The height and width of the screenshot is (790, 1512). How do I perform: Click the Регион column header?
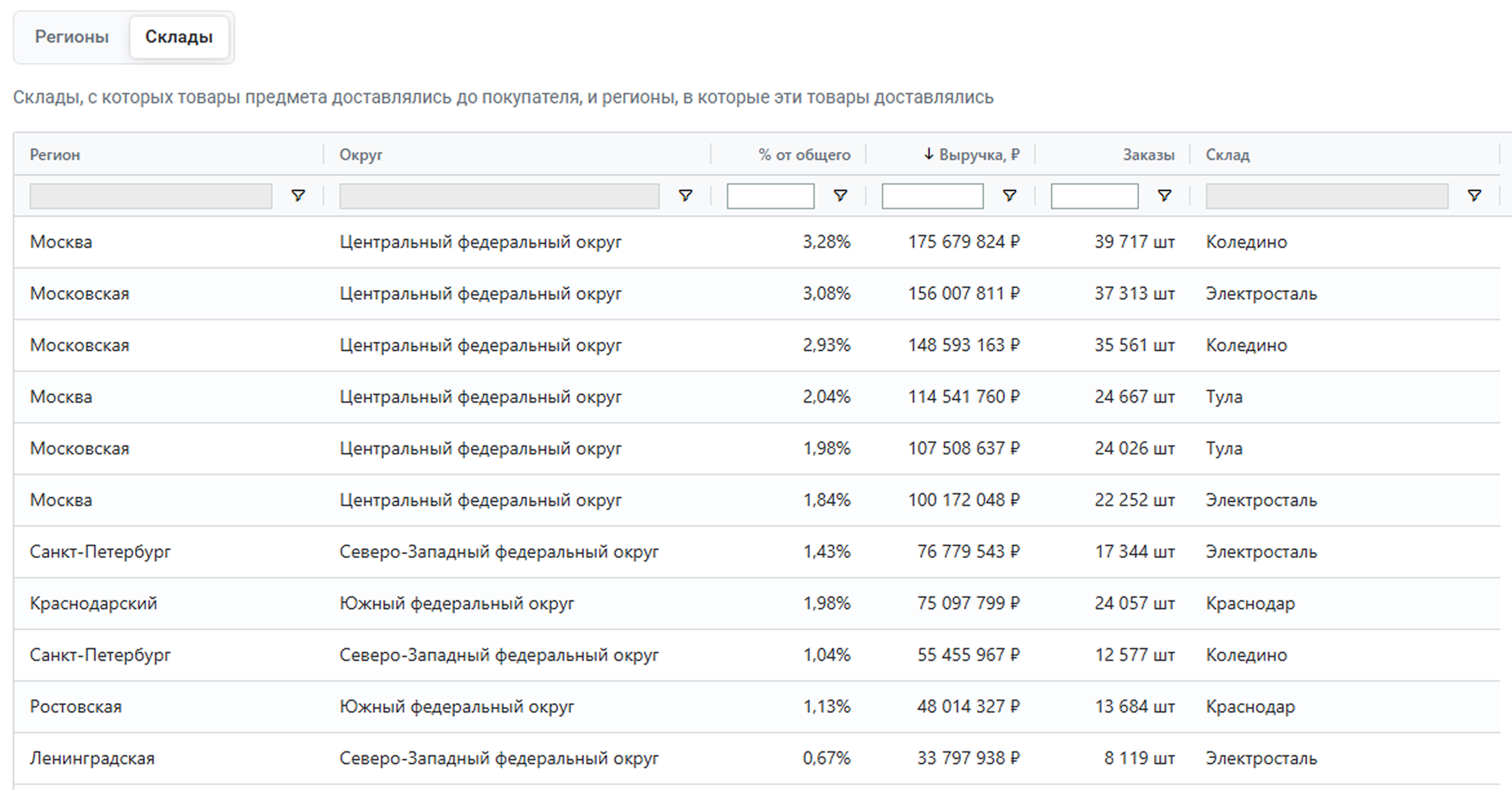(55, 155)
